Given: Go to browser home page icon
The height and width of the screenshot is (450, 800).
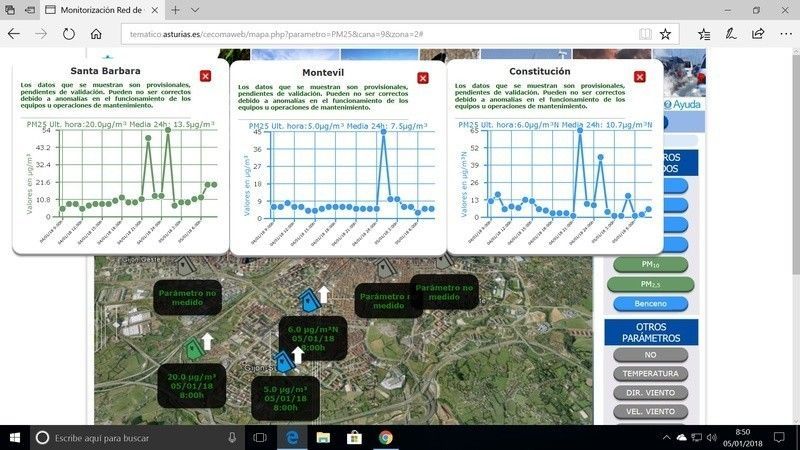Looking at the screenshot, I should click(97, 33).
